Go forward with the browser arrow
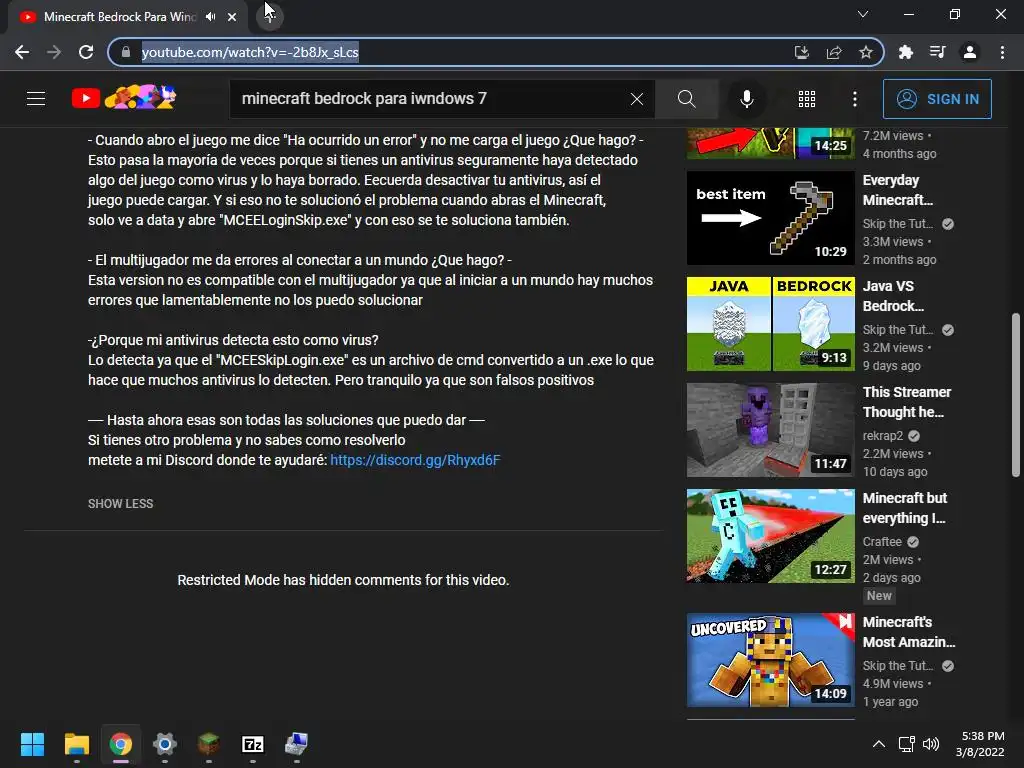The height and width of the screenshot is (768, 1024). [x=54, y=52]
